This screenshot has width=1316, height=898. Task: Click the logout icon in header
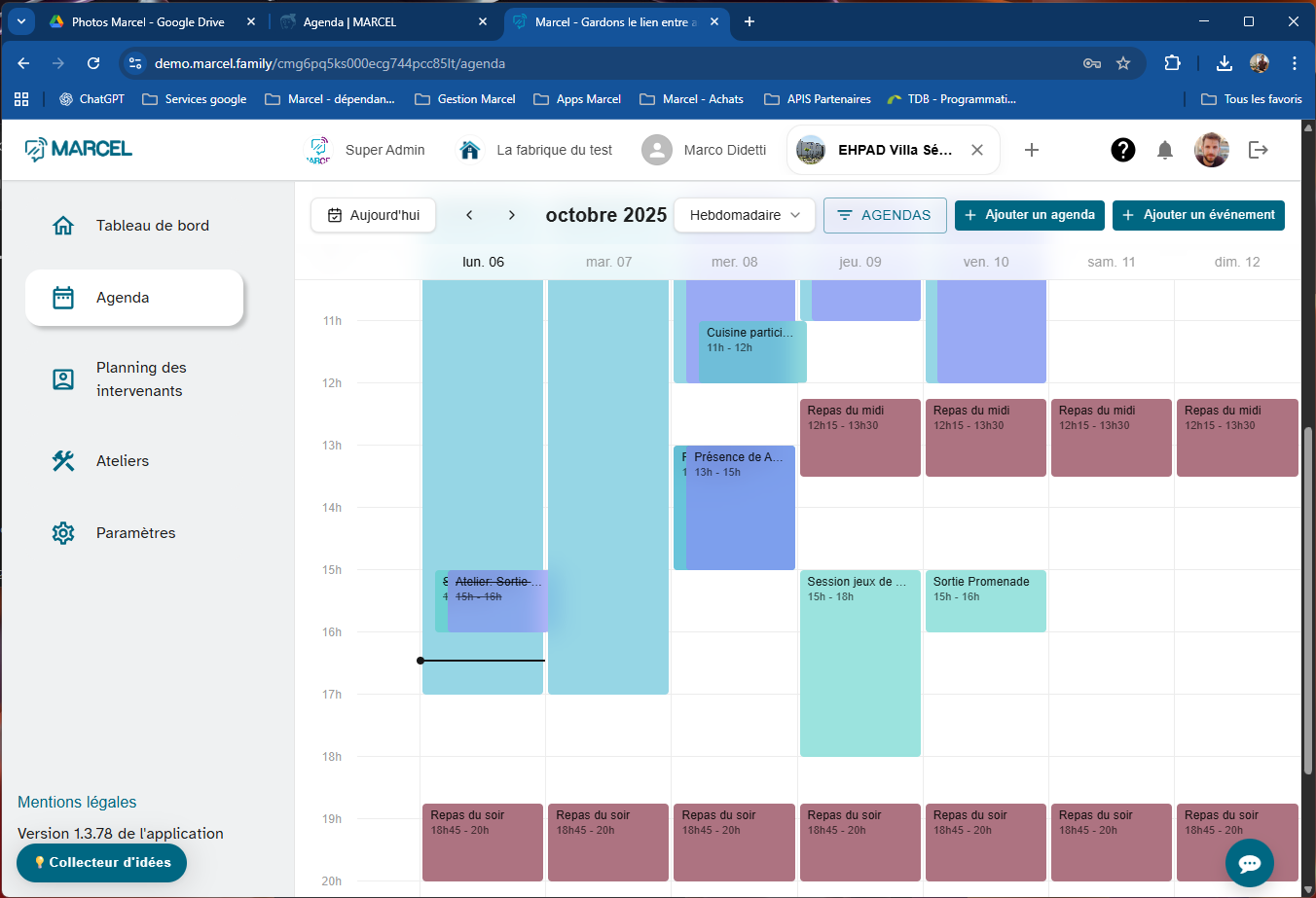[x=1258, y=150]
